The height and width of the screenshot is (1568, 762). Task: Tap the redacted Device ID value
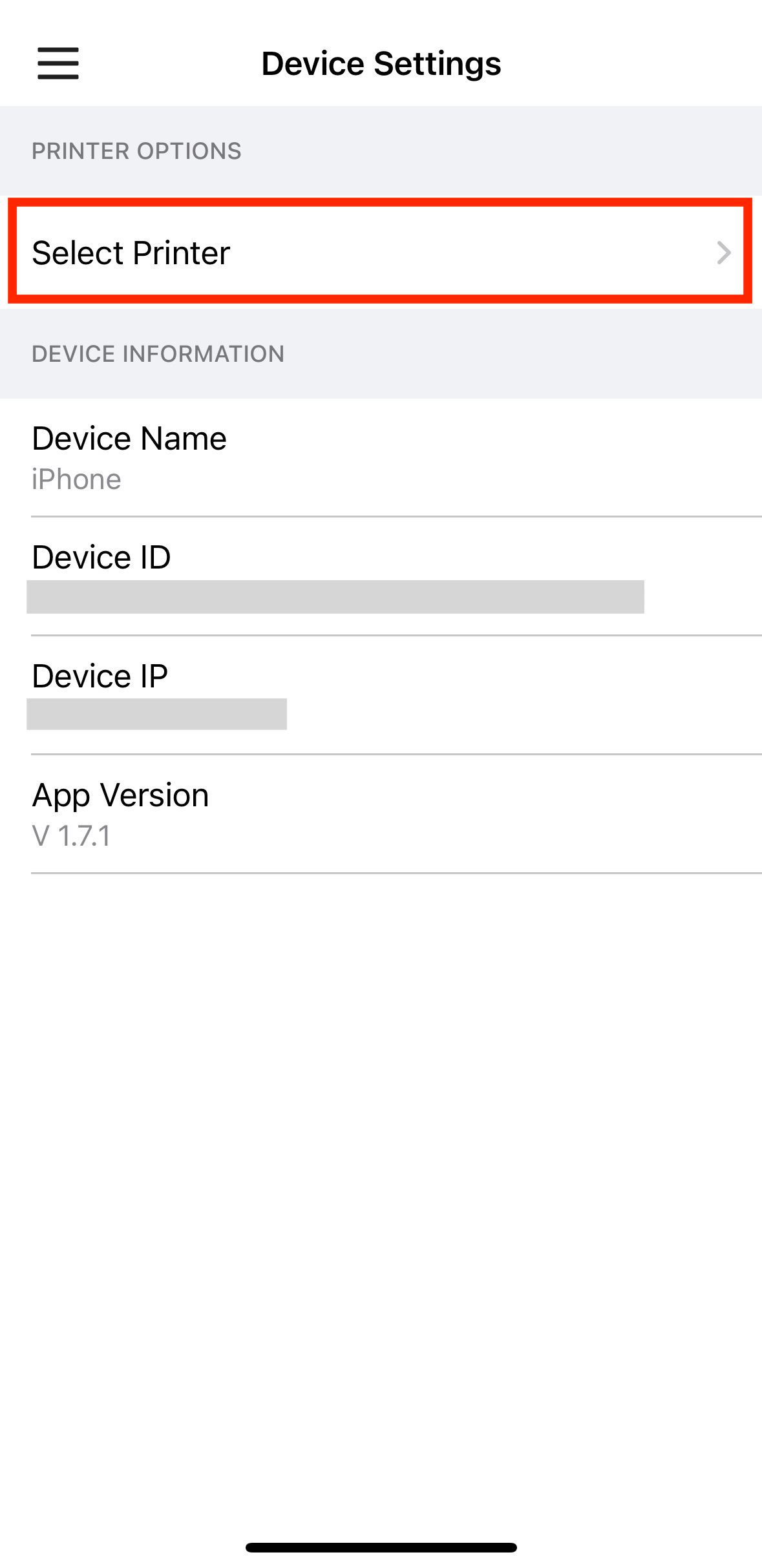click(335, 597)
